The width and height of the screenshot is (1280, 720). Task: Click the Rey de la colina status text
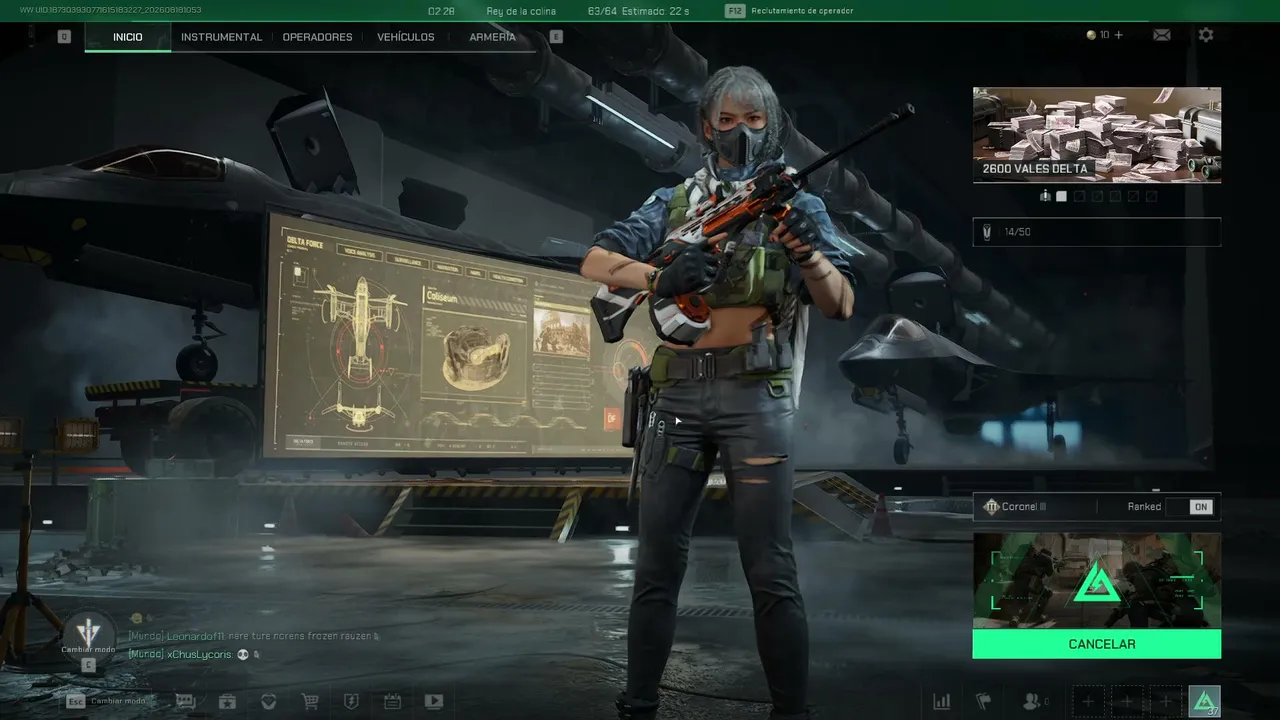point(521,10)
